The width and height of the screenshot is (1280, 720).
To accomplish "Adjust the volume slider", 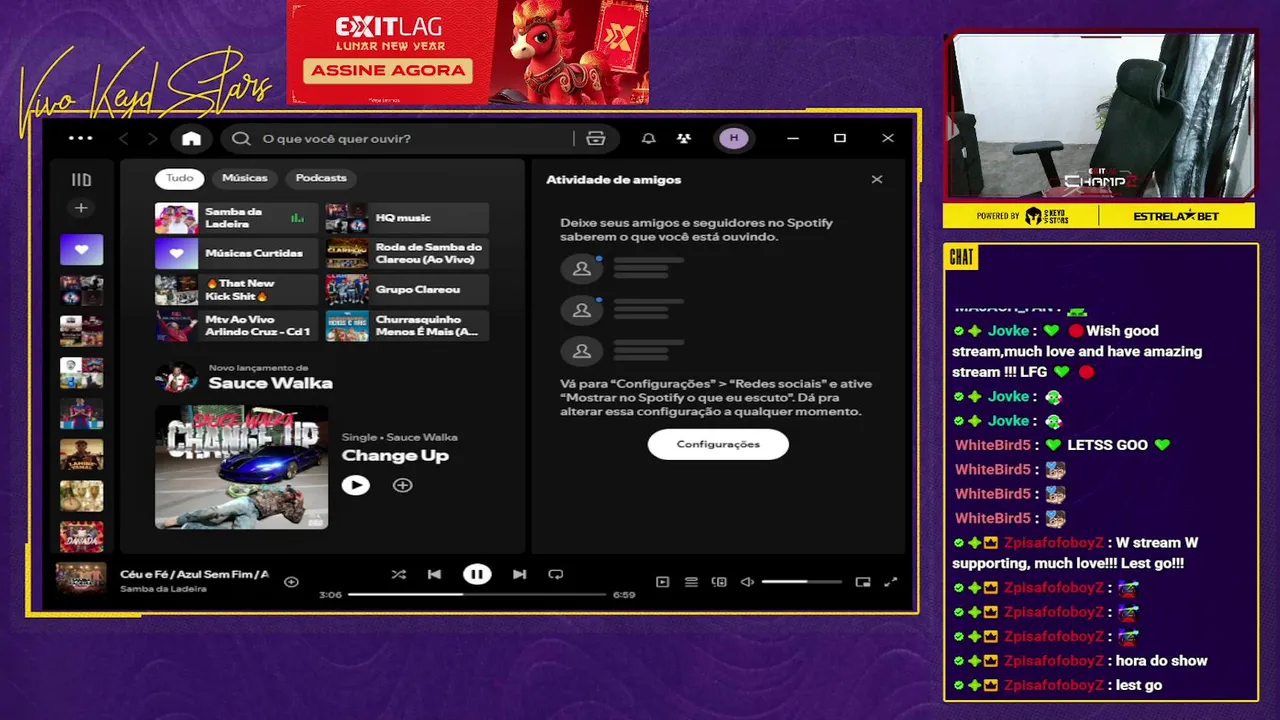I will [801, 582].
